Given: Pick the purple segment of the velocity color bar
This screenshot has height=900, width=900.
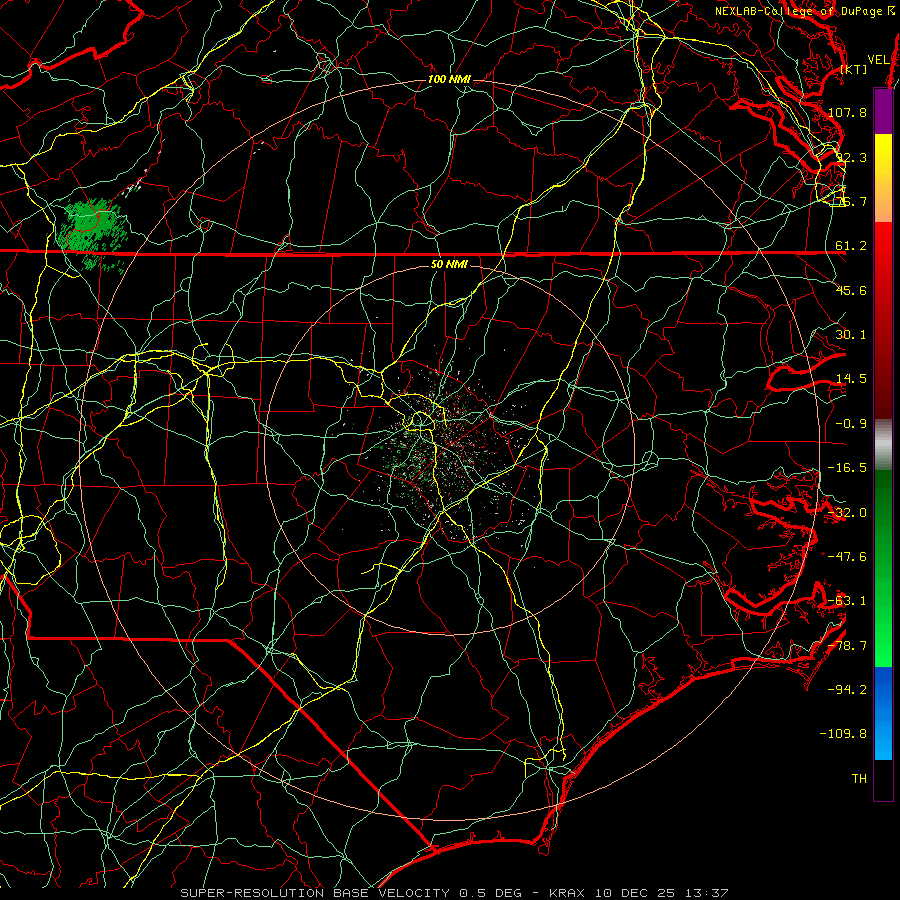Looking at the screenshot, I should point(883,111).
